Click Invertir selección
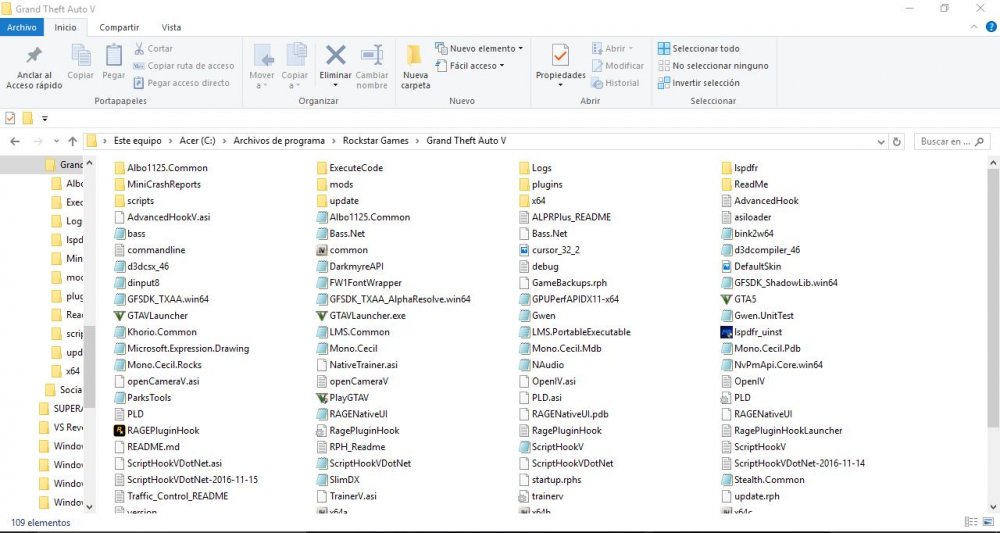 click(x=698, y=83)
